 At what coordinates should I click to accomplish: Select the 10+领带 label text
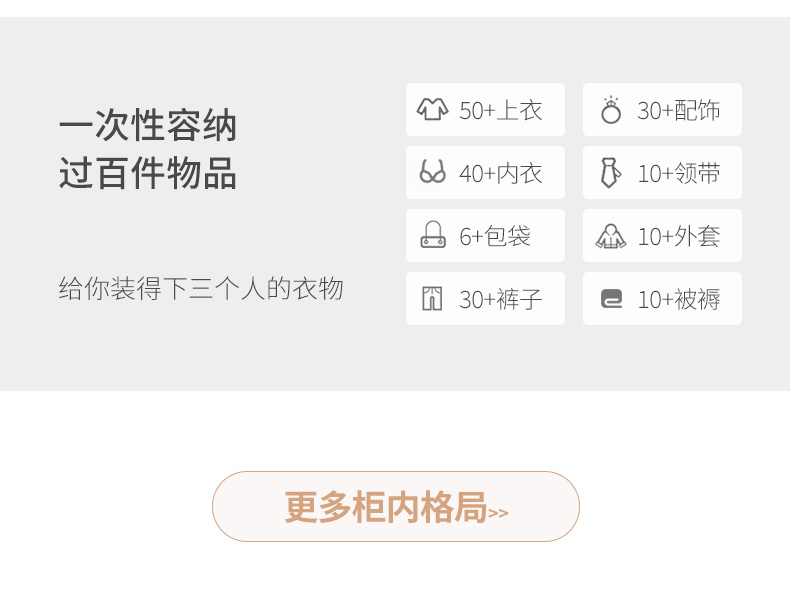pyautogui.click(x=678, y=173)
